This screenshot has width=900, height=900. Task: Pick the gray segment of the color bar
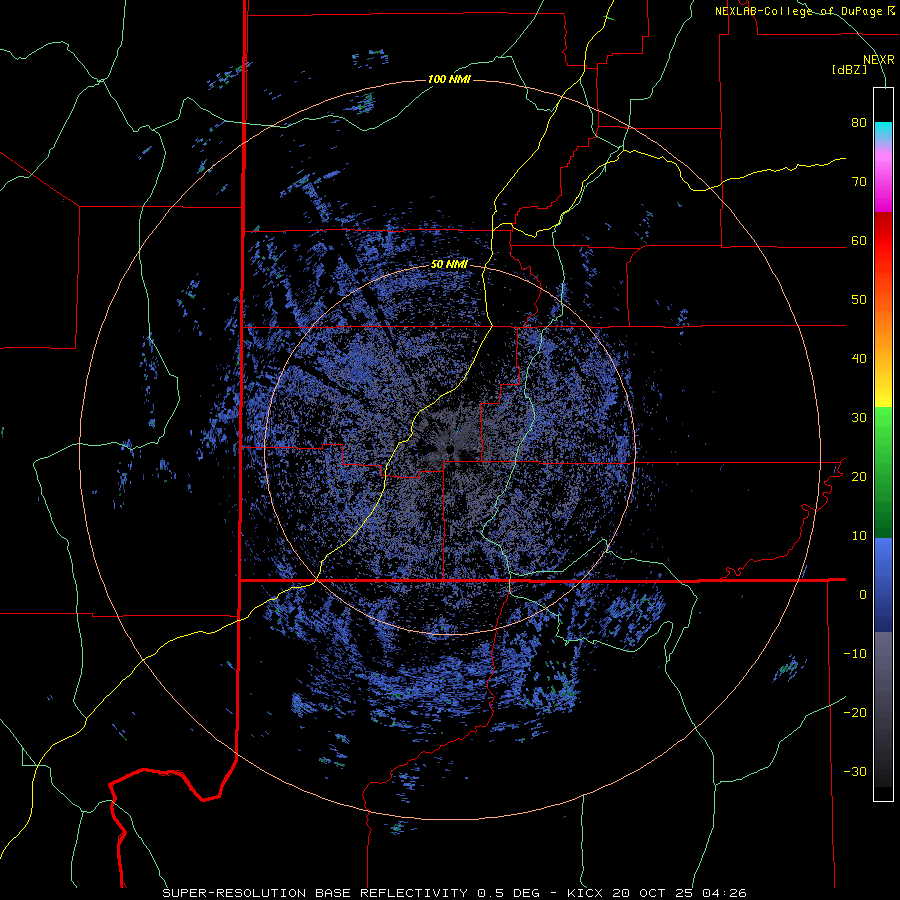pos(883,709)
